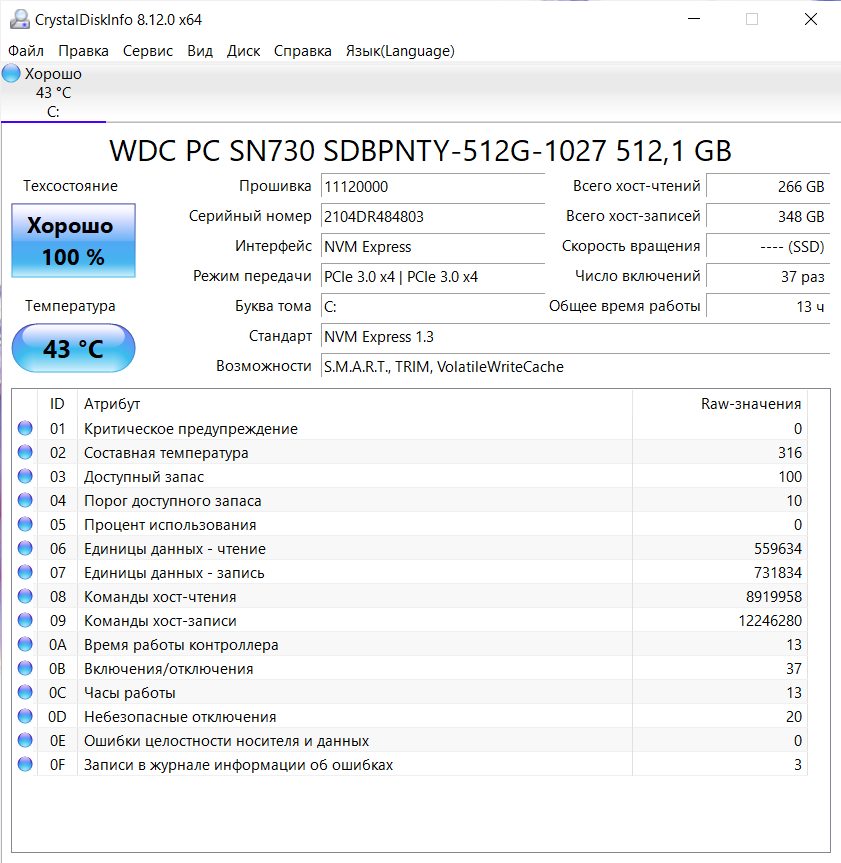Image resolution: width=841 pixels, height=863 pixels.
Task: Select the Составная температура attribute row
Action: 410,452
